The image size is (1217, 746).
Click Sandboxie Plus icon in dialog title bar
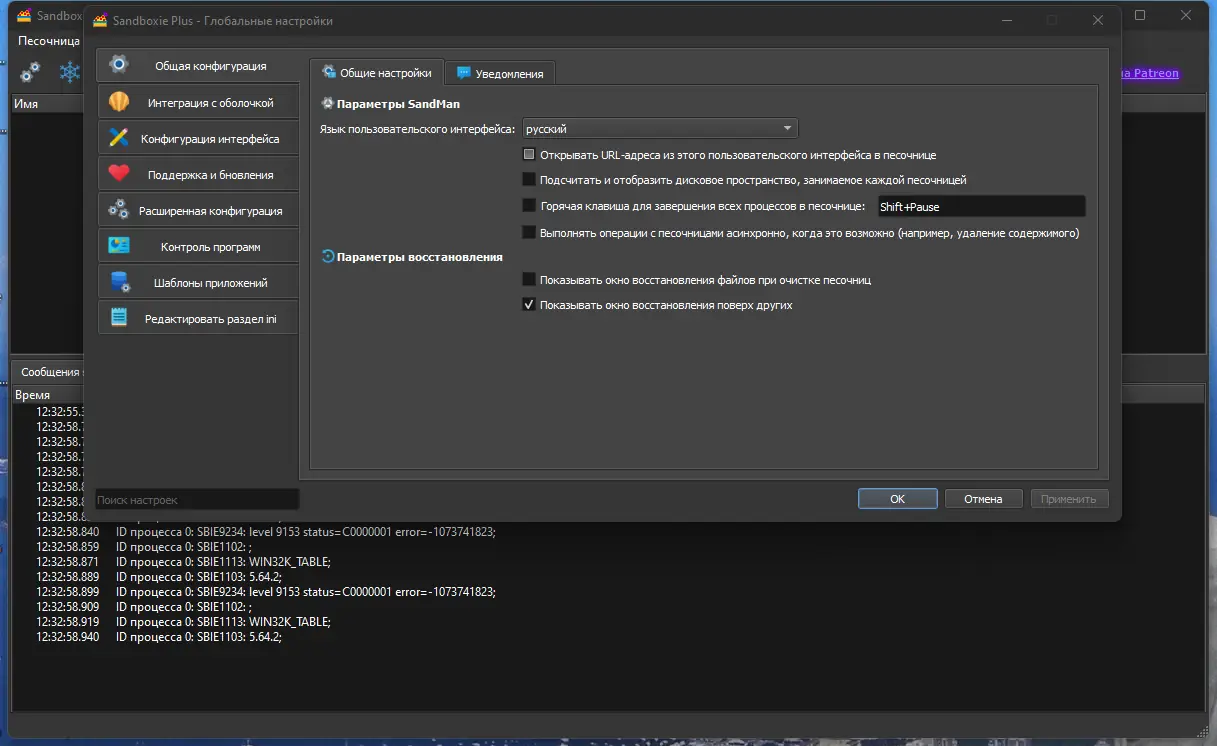point(100,20)
